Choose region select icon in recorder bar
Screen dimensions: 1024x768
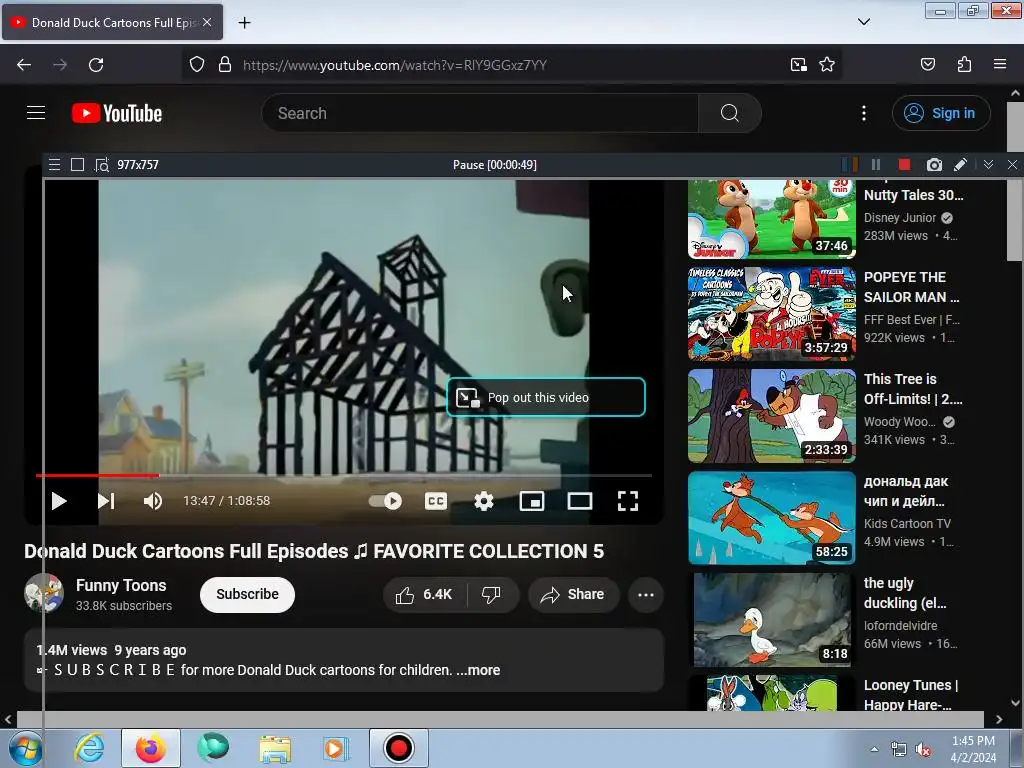(x=101, y=165)
